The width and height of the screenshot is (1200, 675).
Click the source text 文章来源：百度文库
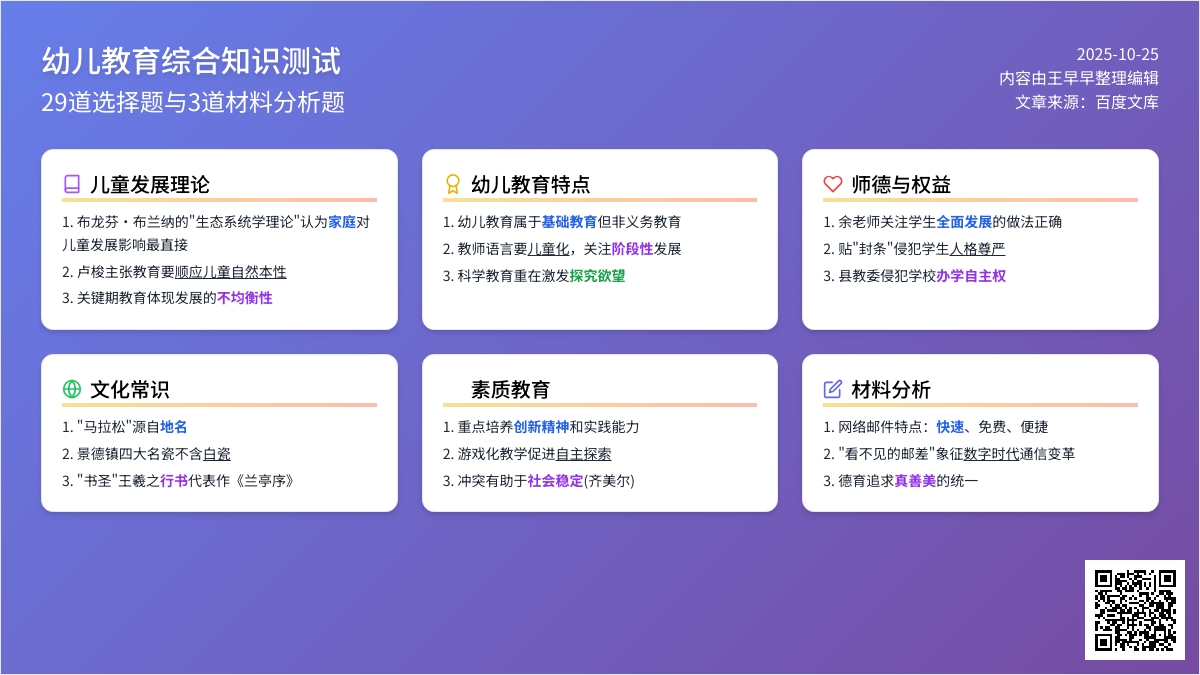(1087, 102)
